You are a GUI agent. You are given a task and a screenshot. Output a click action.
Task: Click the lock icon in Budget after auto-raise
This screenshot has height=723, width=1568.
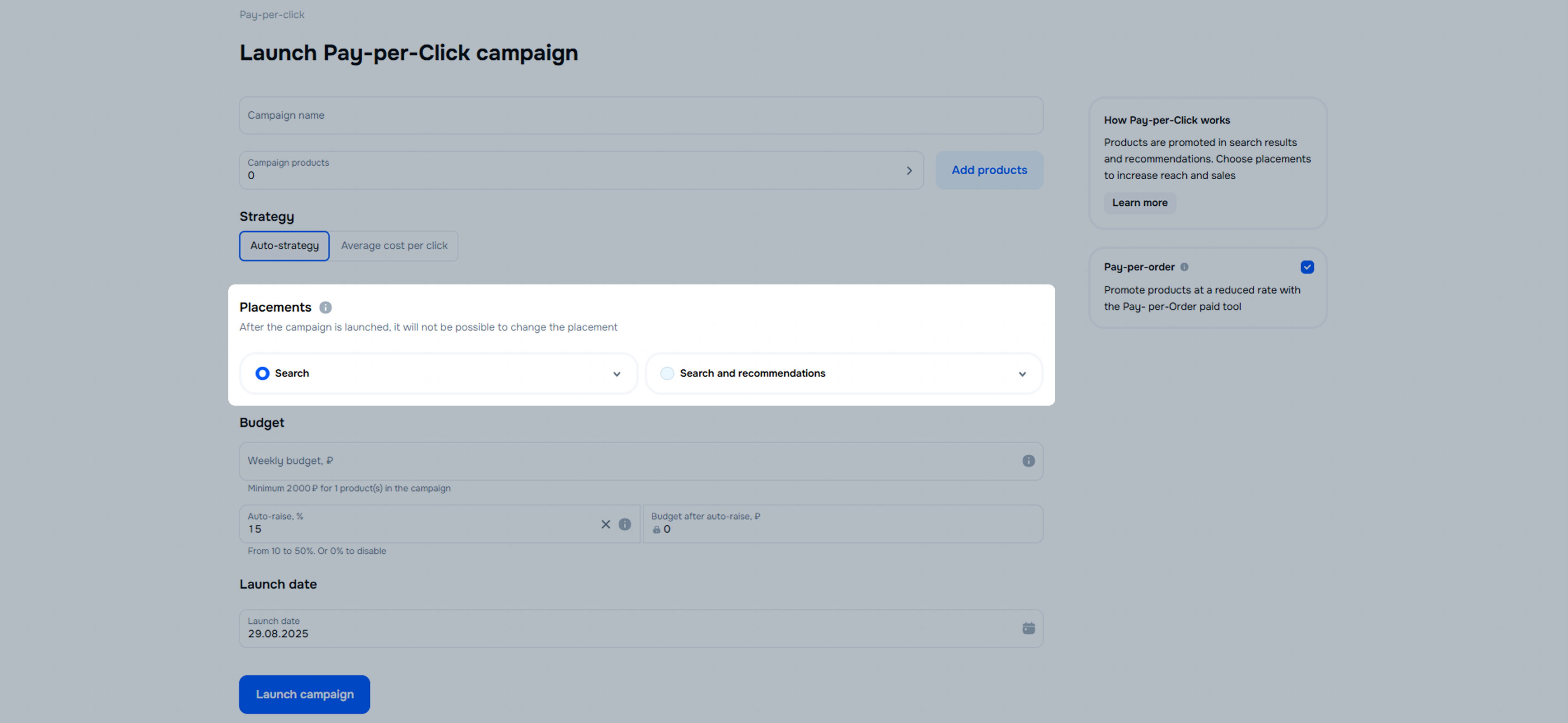pyautogui.click(x=656, y=529)
